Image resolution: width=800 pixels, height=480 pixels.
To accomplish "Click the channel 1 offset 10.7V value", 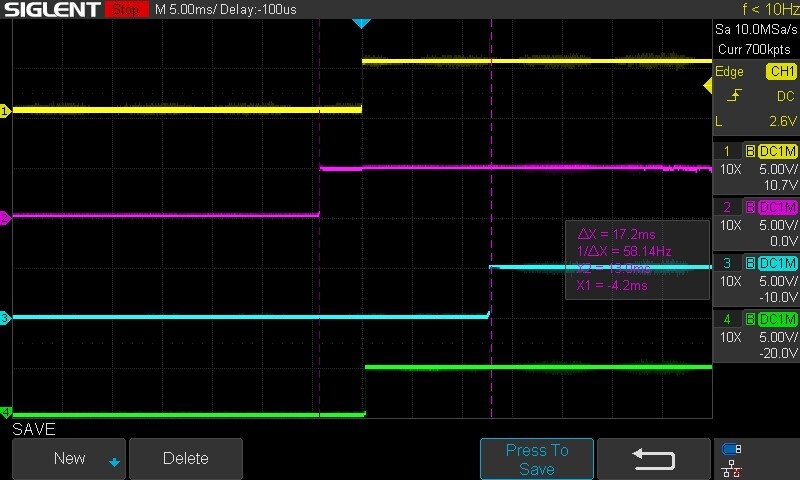I will click(x=780, y=185).
